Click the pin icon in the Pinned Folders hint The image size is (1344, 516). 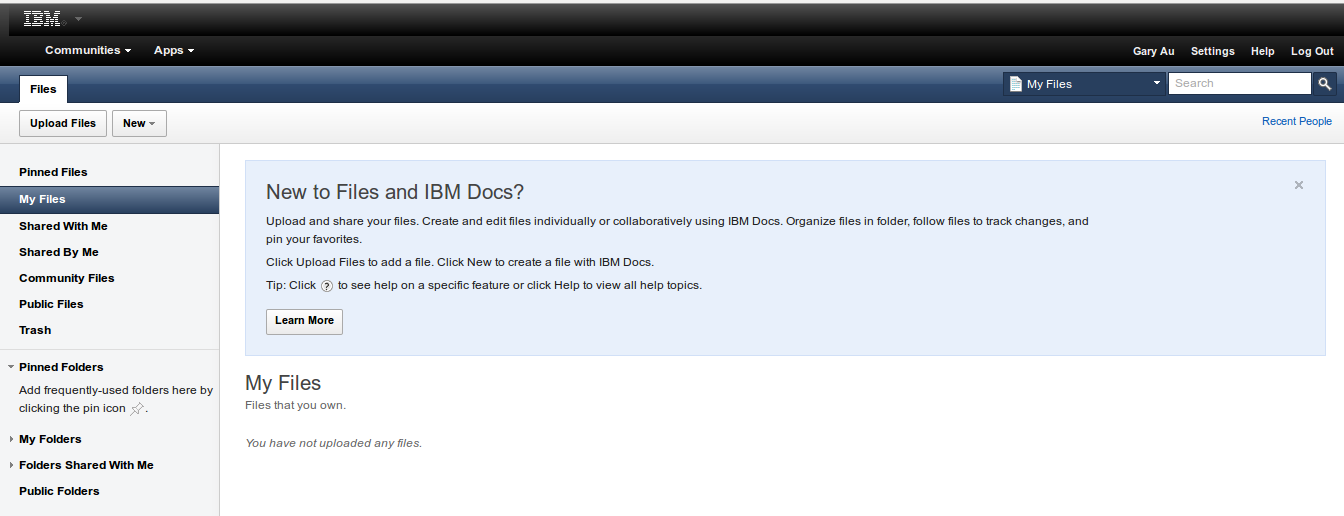coord(138,408)
